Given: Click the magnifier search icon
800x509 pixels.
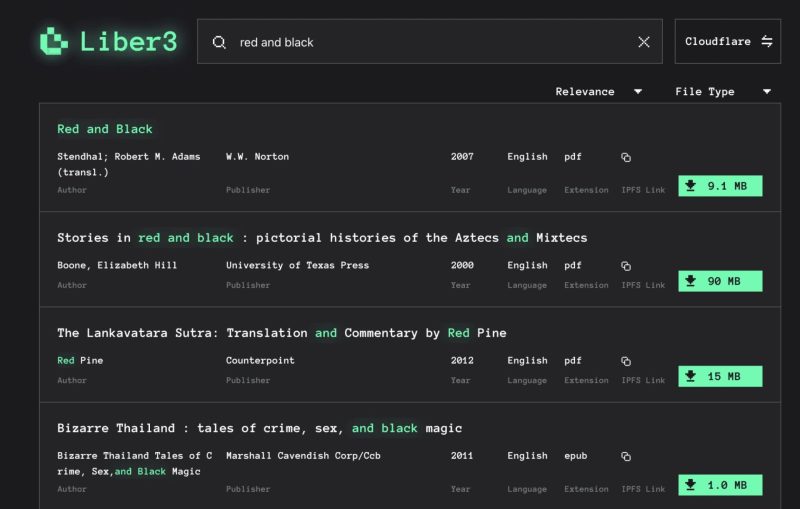Looking at the screenshot, I should click(219, 42).
